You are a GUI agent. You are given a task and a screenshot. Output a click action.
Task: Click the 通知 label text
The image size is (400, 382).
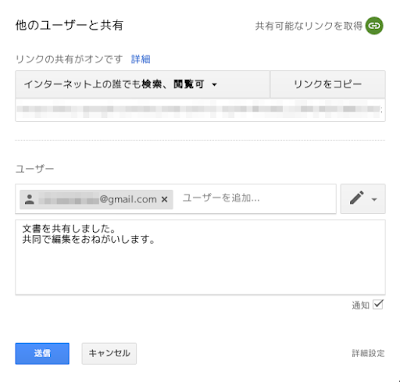[x=360, y=305]
